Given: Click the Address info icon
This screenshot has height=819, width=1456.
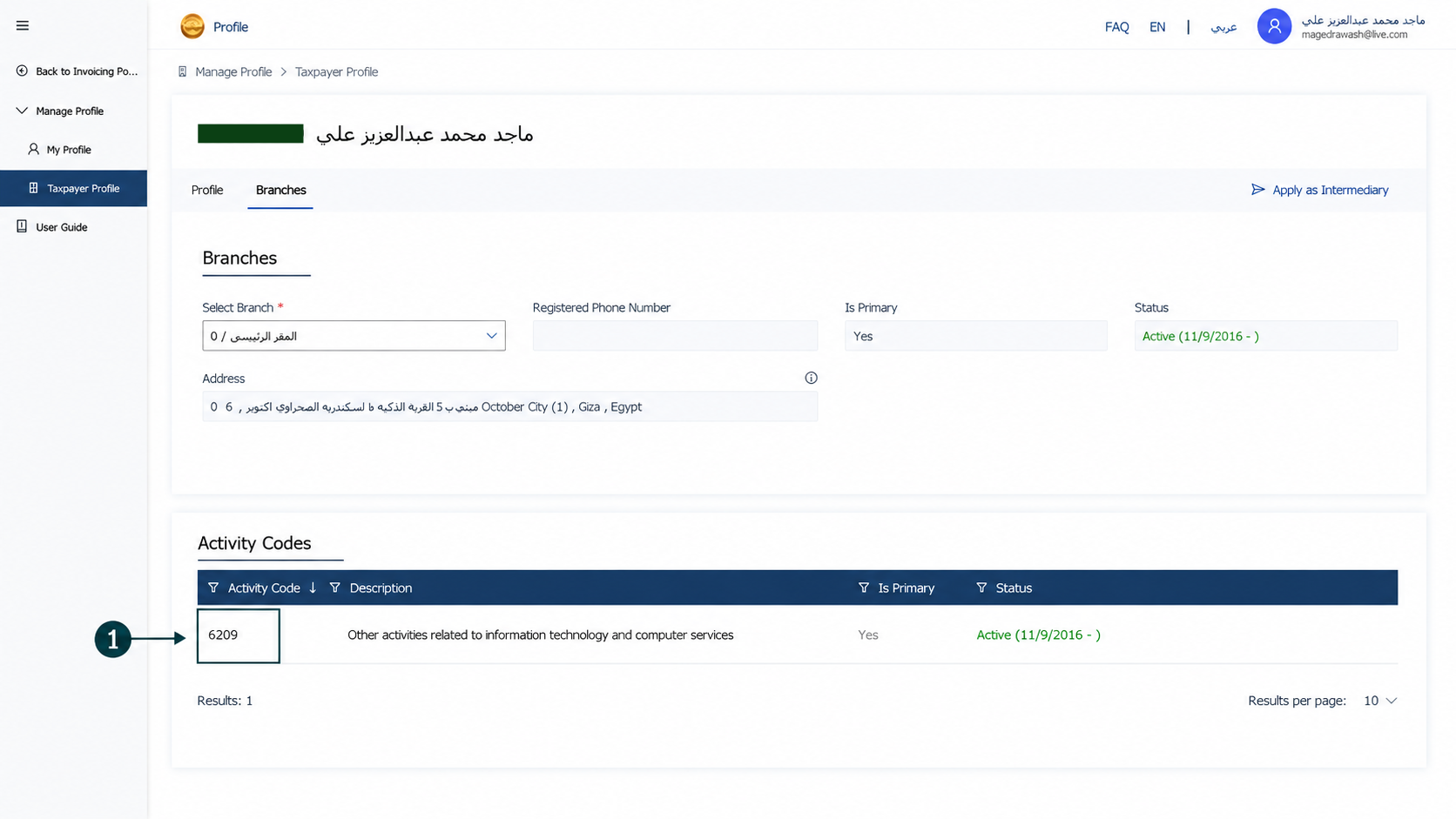Looking at the screenshot, I should coord(811,378).
